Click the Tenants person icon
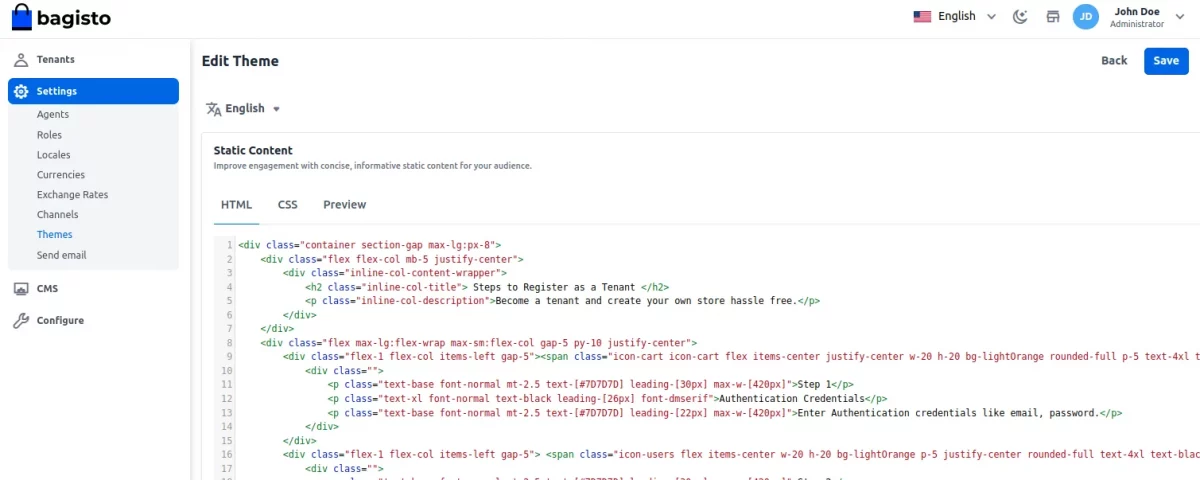 coord(21,60)
